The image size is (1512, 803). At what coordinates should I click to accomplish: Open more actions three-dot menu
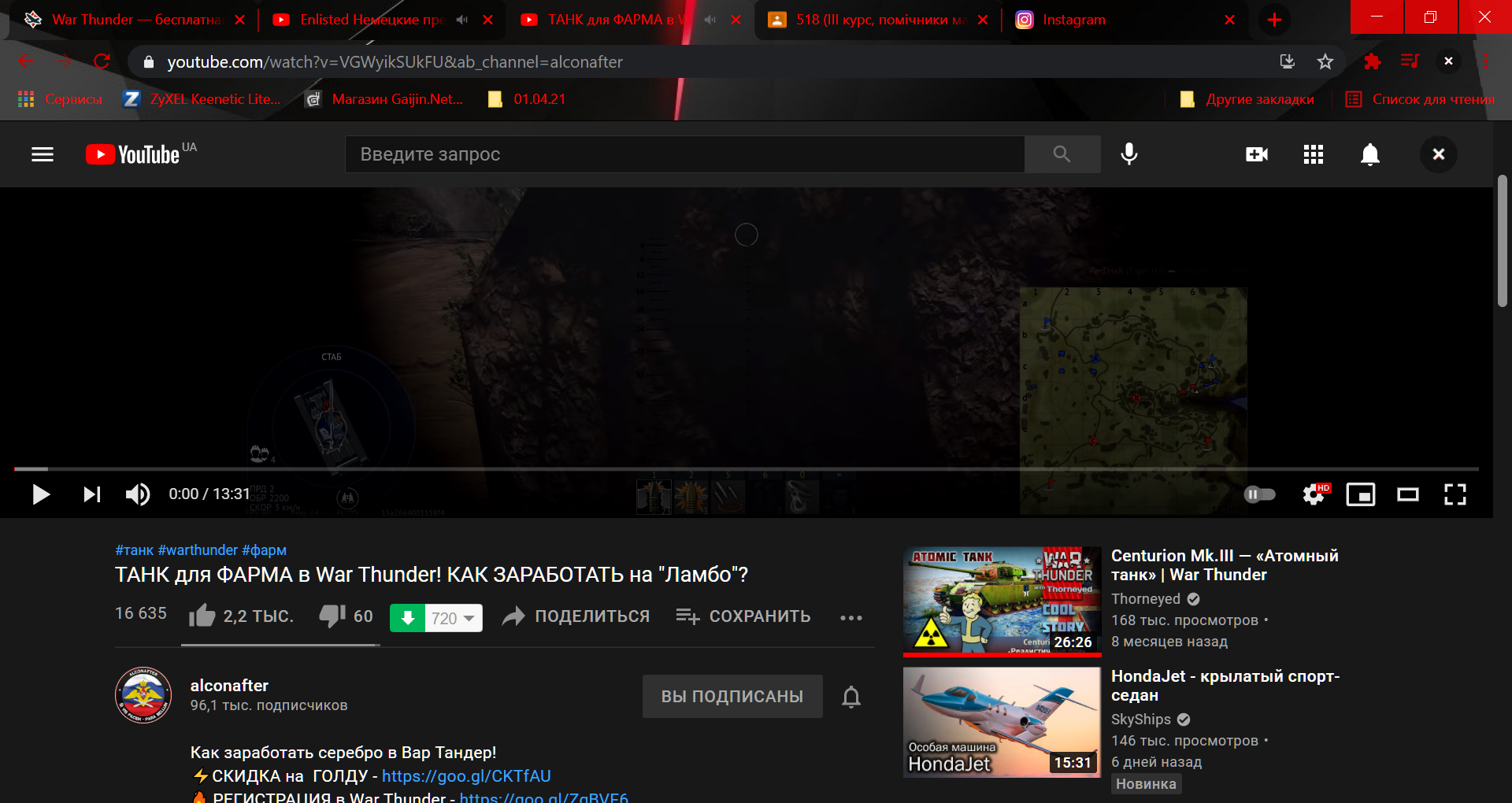click(851, 618)
